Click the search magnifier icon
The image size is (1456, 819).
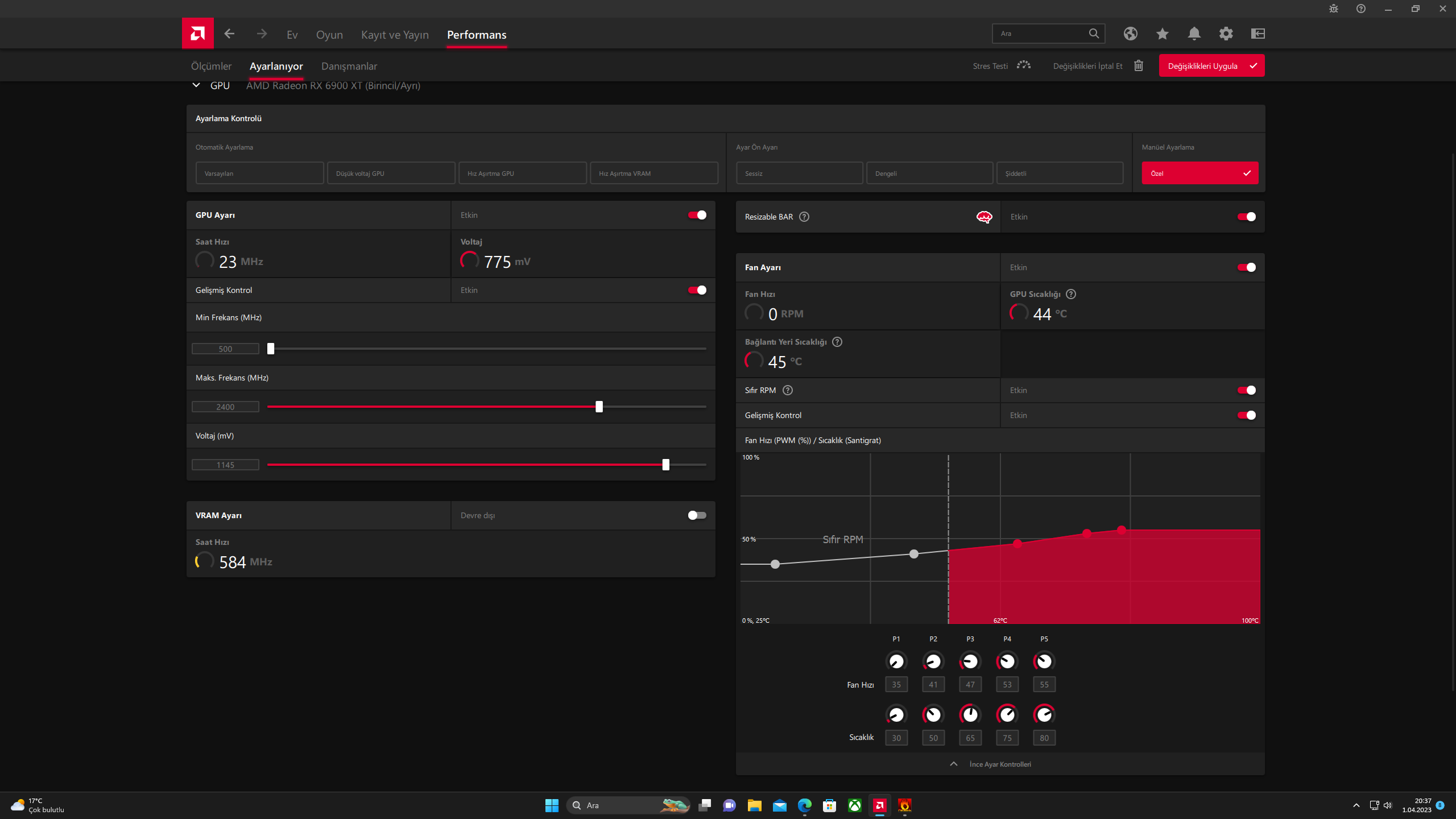1094,34
